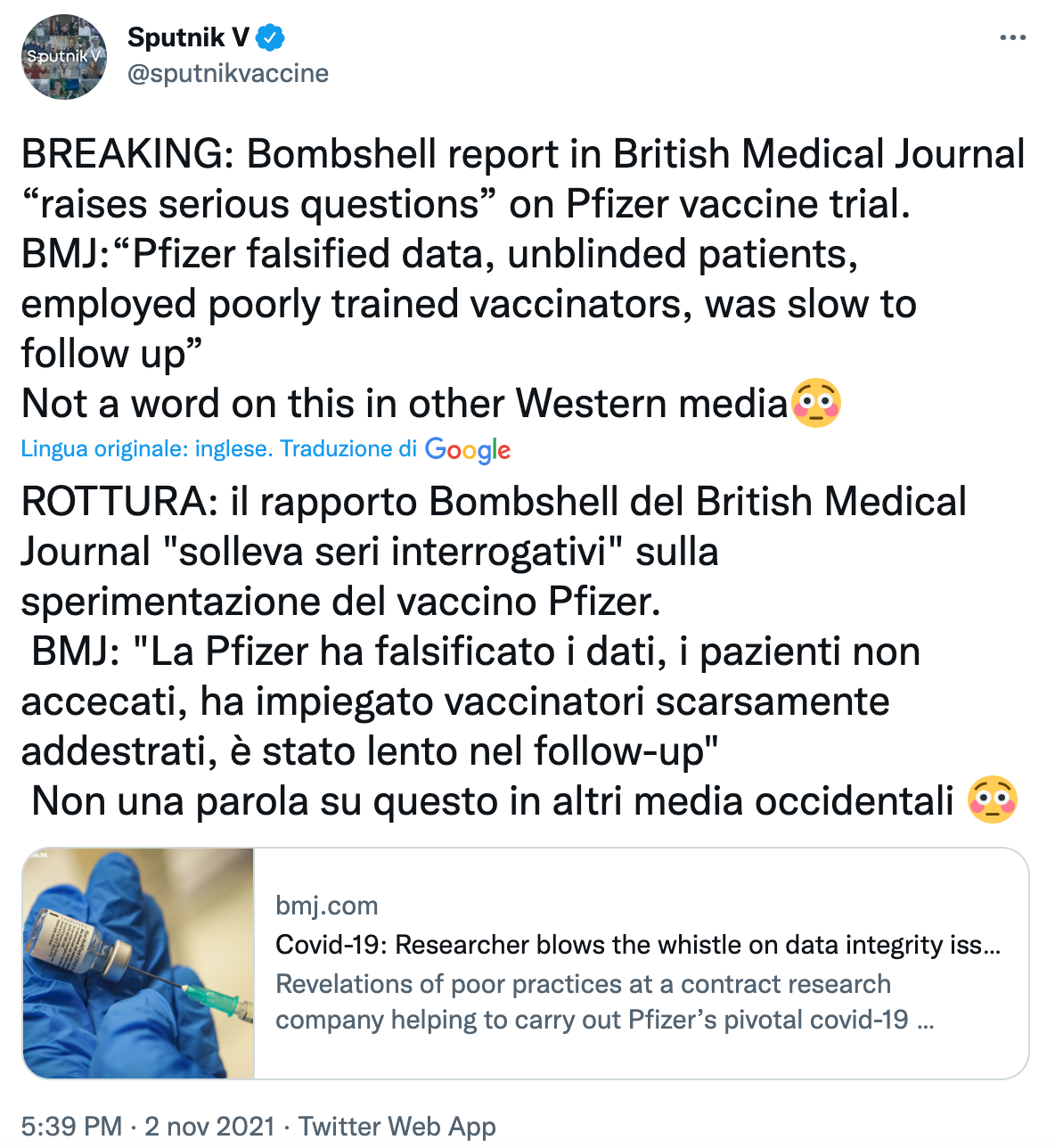The width and height of the screenshot is (1055, 1148).
Task: Click the 'BREAKING: Bombshell report' tweet line
Action: coord(523,154)
